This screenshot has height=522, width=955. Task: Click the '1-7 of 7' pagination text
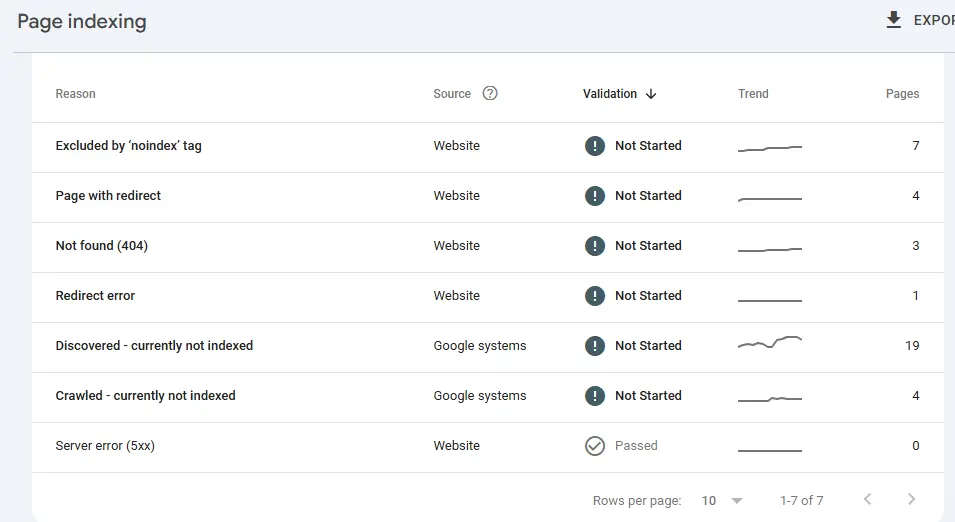point(802,501)
